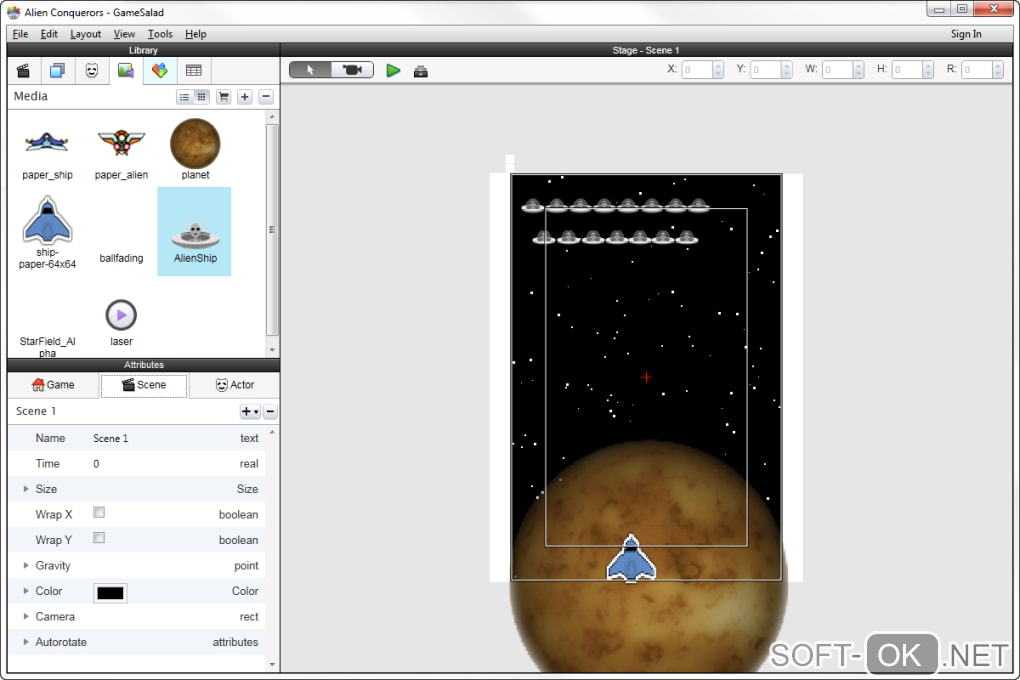Open the Edit menu
The image size is (1020, 680).
[49, 34]
